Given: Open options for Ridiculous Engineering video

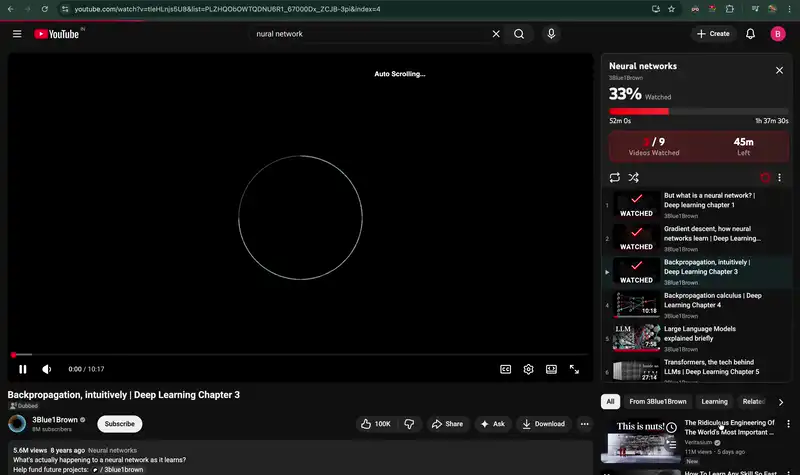Looking at the screenshot, I should [788, 424].
